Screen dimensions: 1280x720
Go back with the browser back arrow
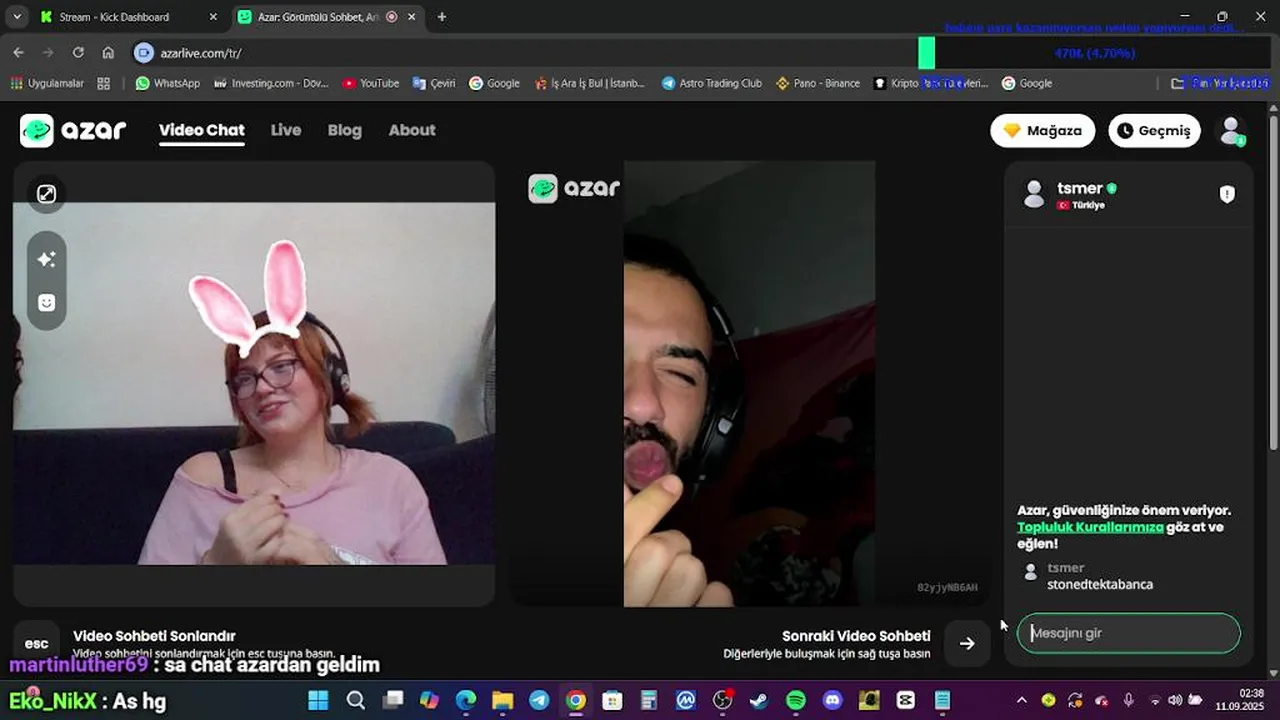click(x=18, y=52)
